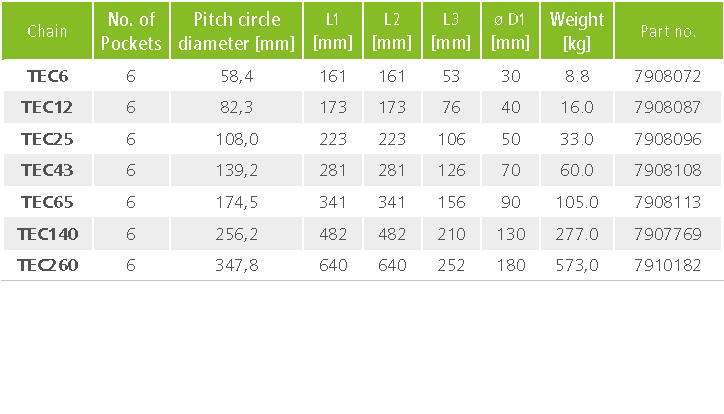Screen dimensions: 724x414
Task: Click the TEC43 chain name
Action: pos(47,170)
